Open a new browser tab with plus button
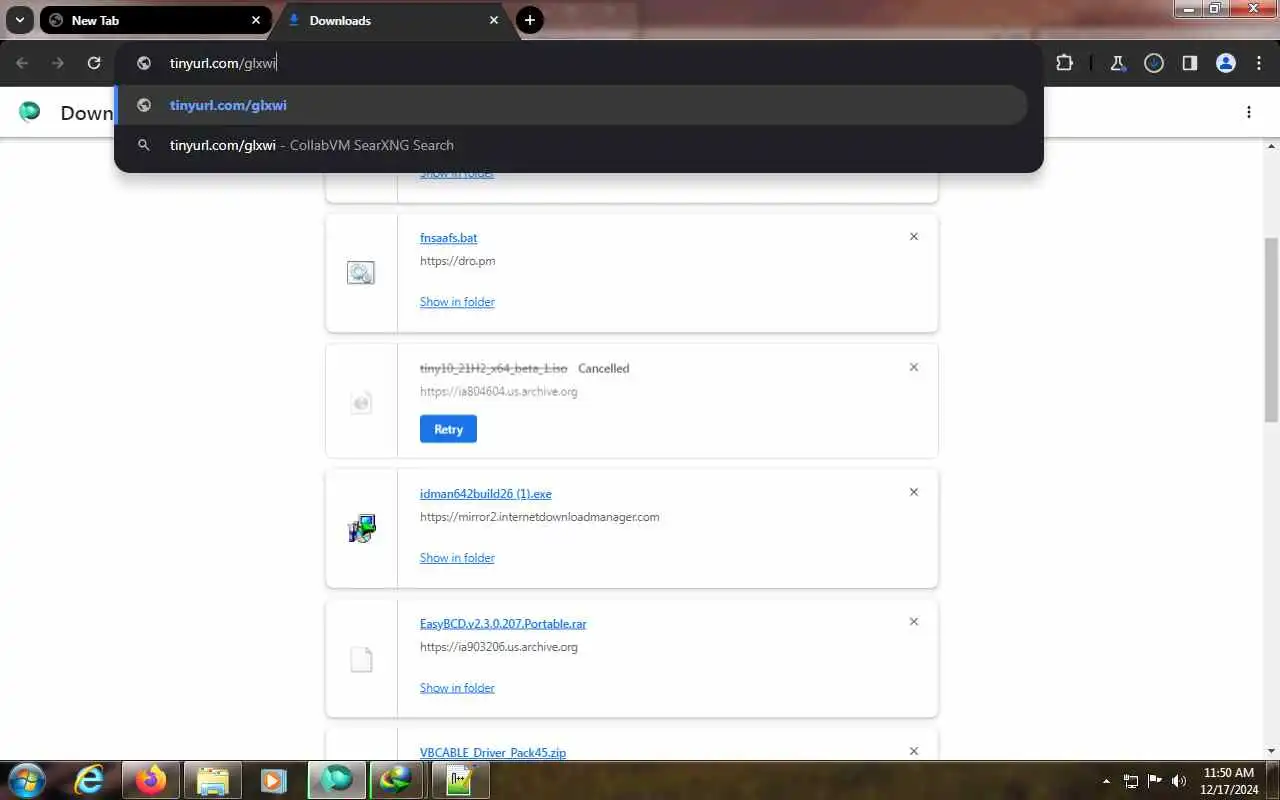Screen dimensions: 1280x800 [x=530, y=20]
